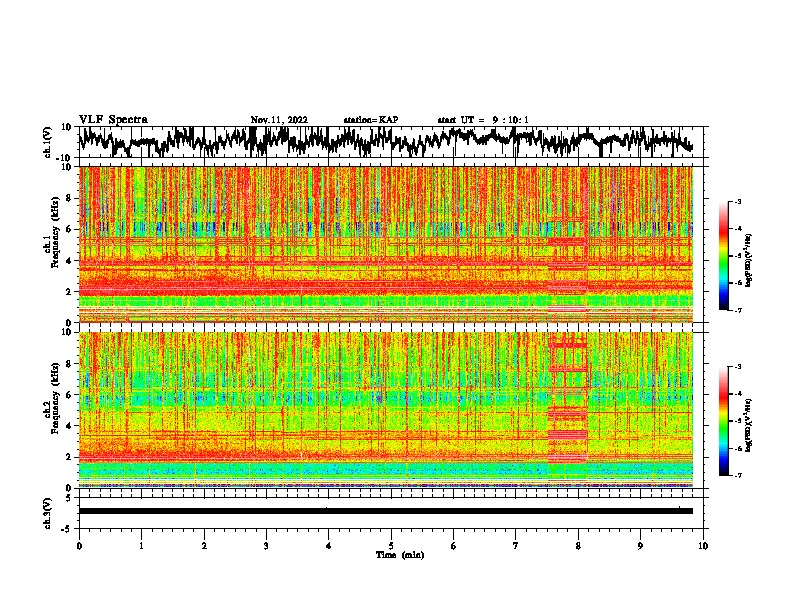Screen dimensions: 792x612
Task: Click time axis tick label "4"
Action: pos(329,546)
